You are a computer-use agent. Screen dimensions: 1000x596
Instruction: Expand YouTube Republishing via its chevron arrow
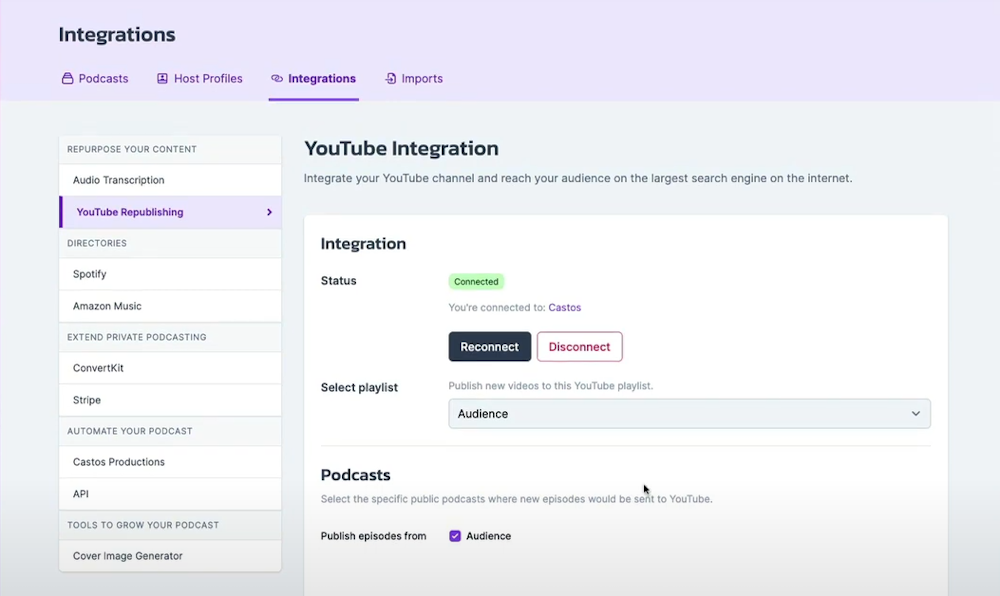[x=268, y=212]
